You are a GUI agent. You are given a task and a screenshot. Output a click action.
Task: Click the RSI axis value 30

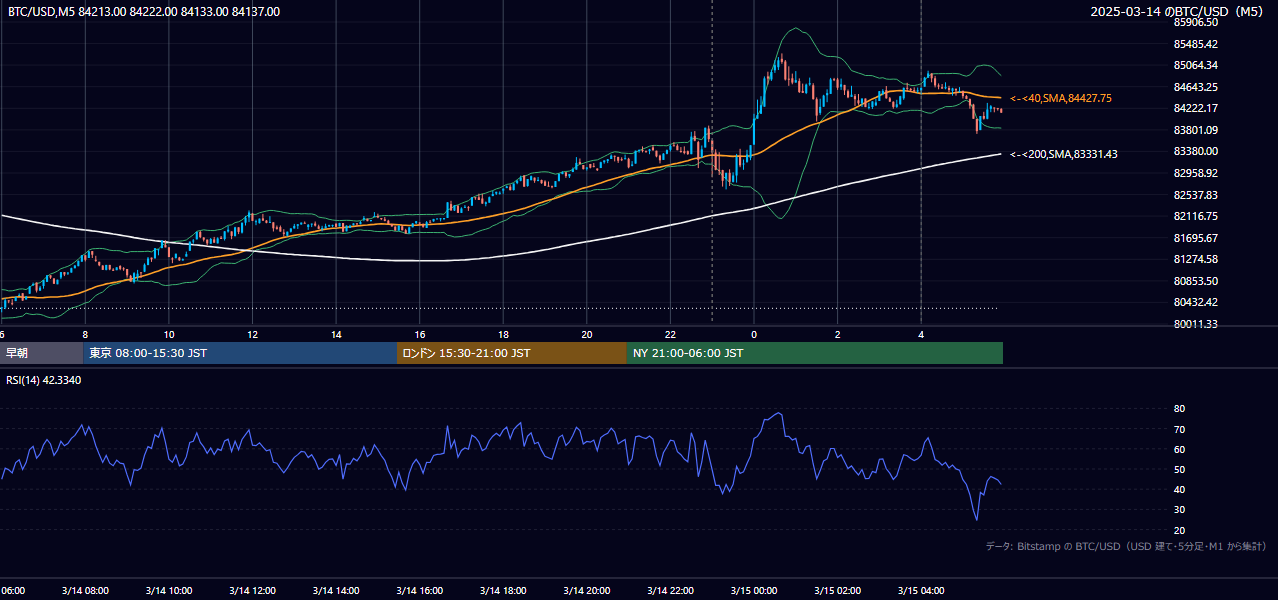(1179, 510)
